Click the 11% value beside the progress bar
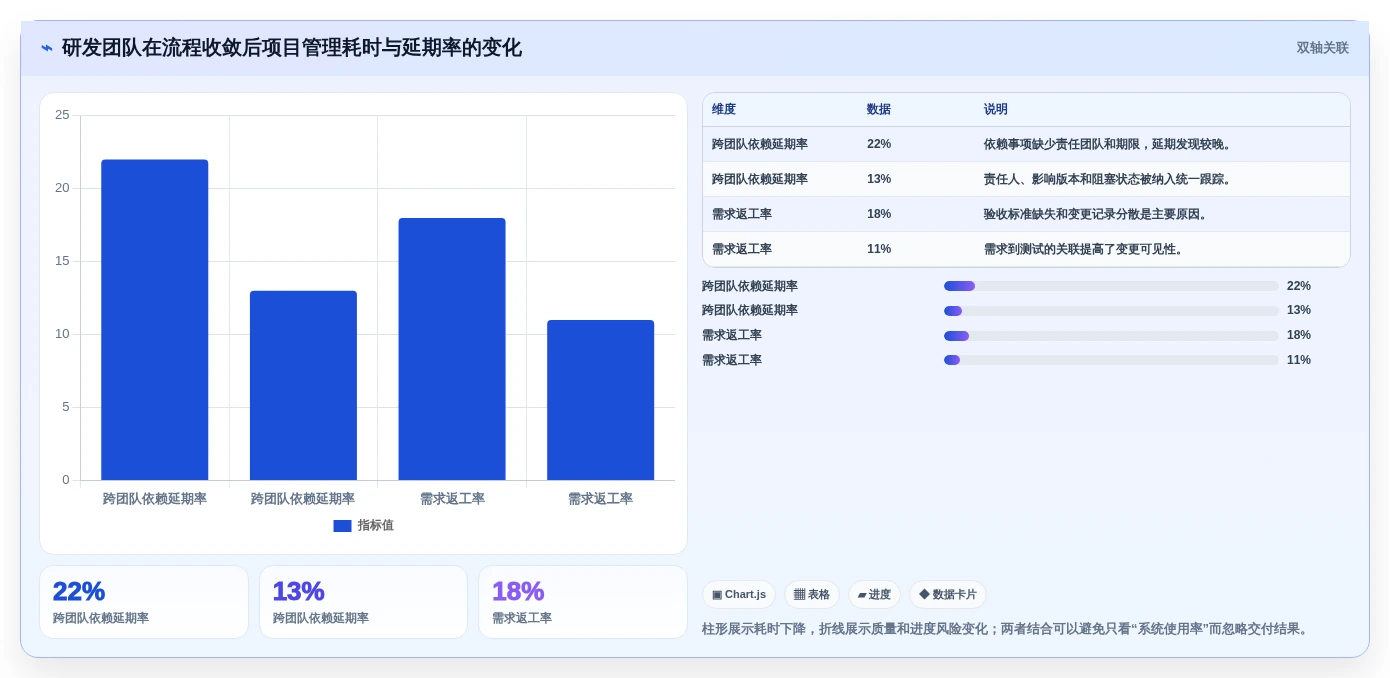This screenshot has height=678, width=1390. tap(1299, 360)
